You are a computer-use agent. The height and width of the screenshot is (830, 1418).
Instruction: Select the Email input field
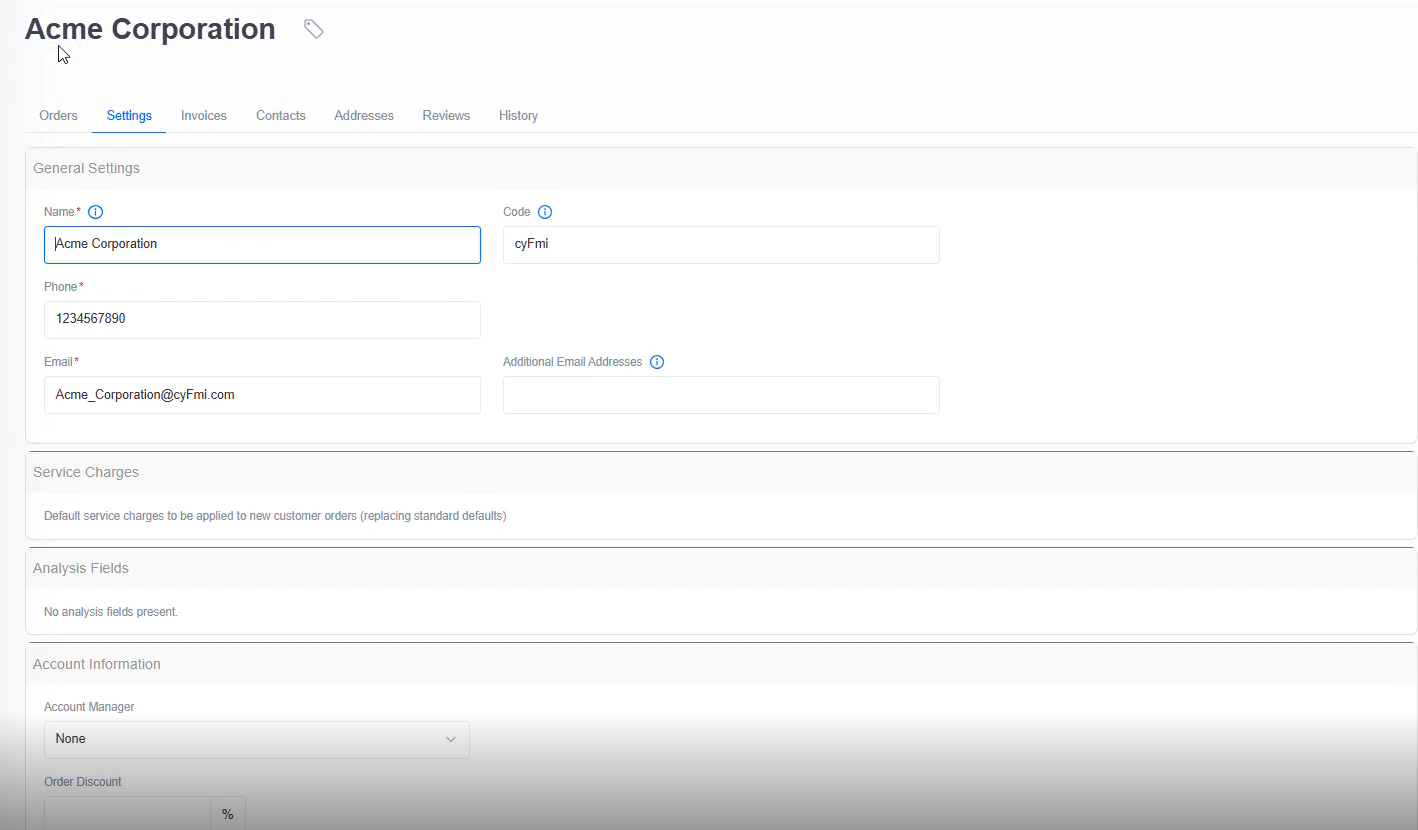click(262, 394)
